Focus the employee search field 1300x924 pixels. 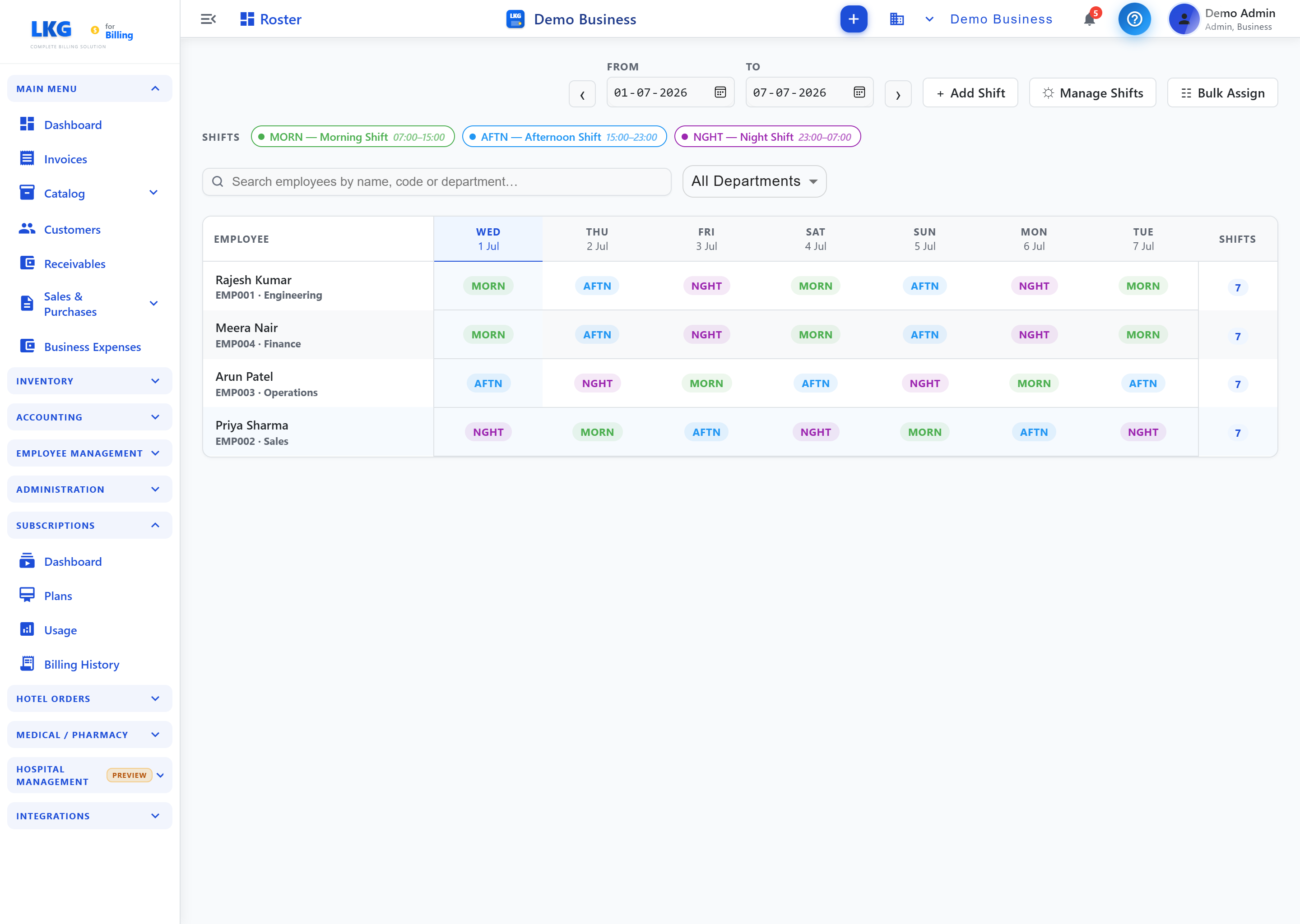436,181
